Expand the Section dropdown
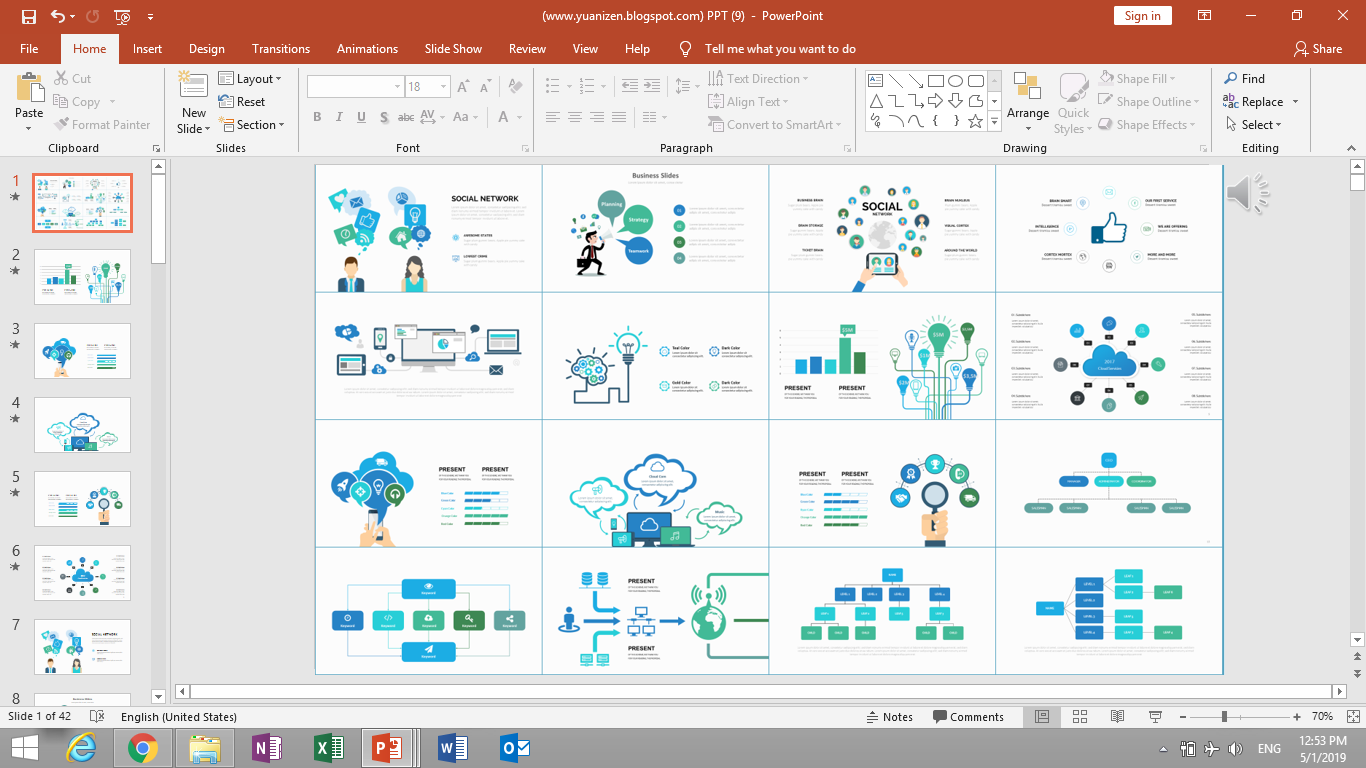 [252, 125]
